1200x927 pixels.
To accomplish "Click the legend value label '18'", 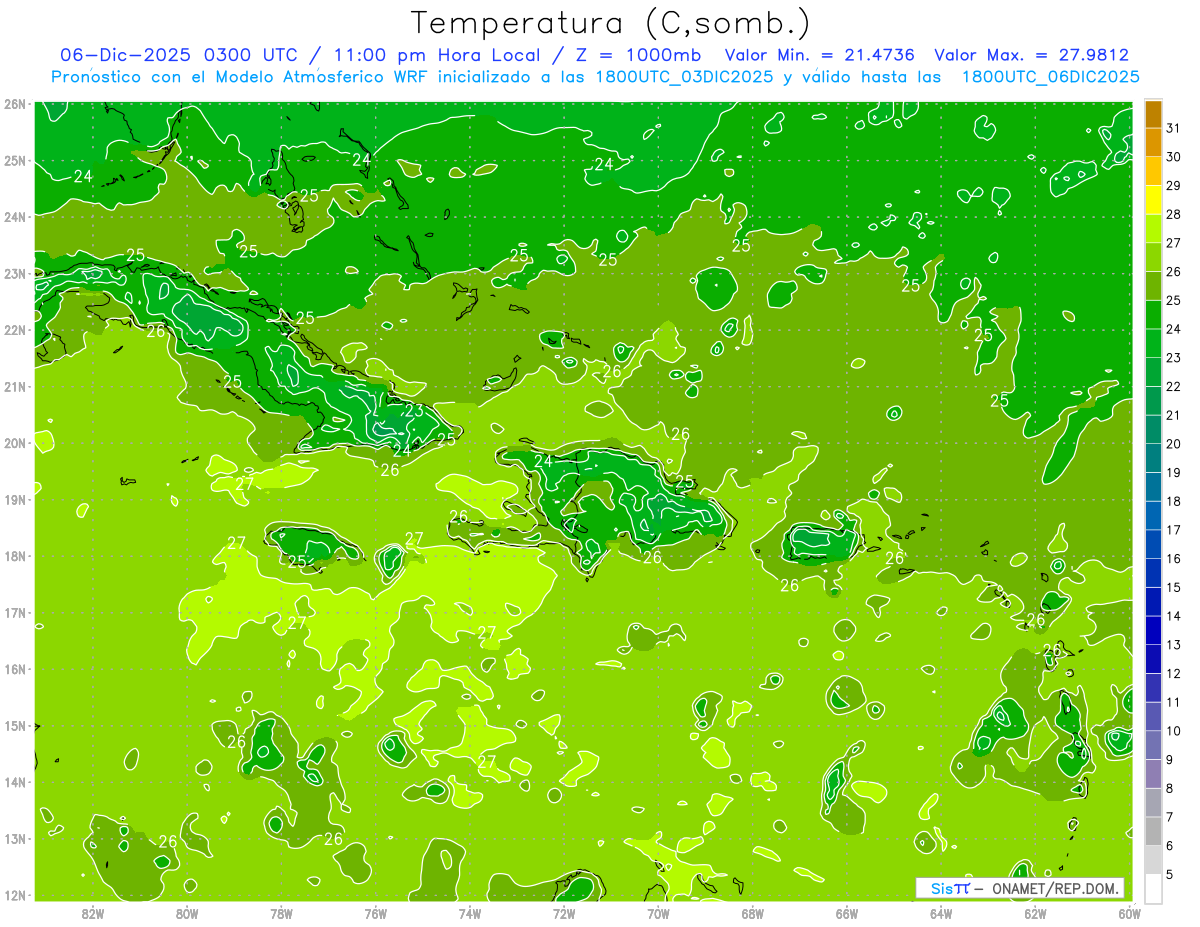I will (x=1173, y=501).
